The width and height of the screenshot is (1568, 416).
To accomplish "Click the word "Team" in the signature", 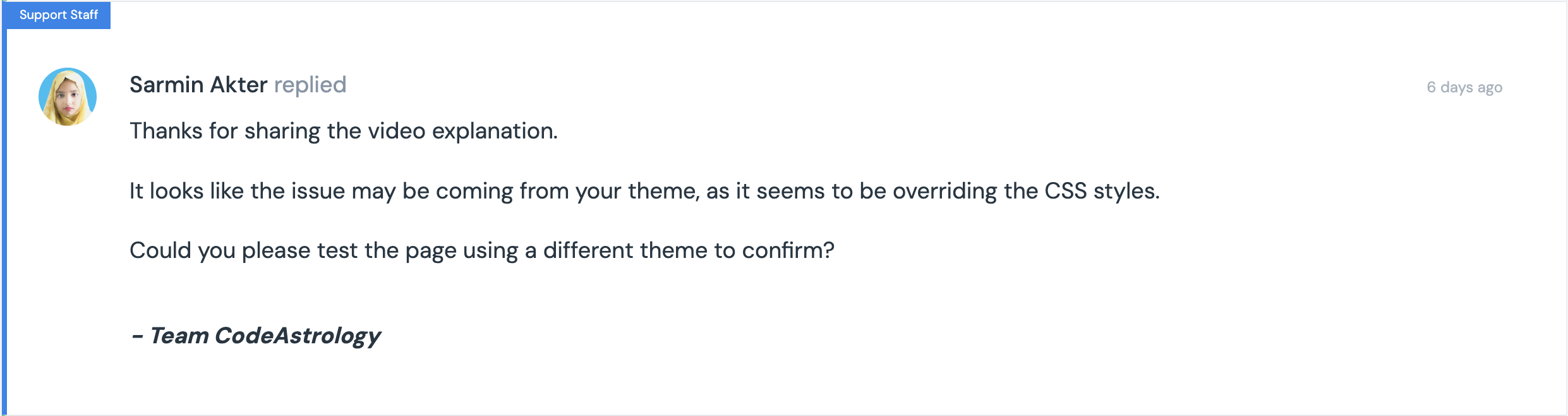I will 179,335.
